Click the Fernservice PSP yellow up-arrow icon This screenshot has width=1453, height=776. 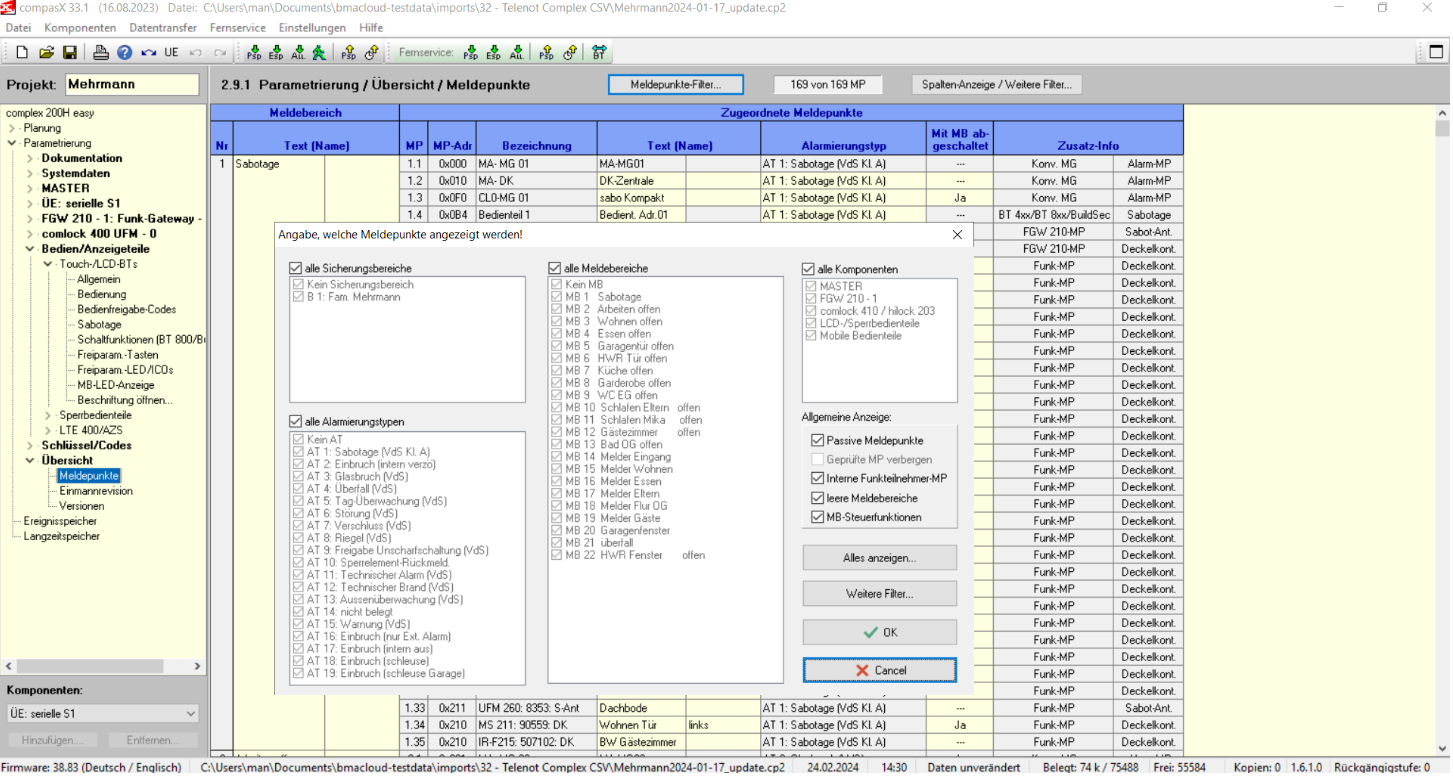click(x=547, y=52)
